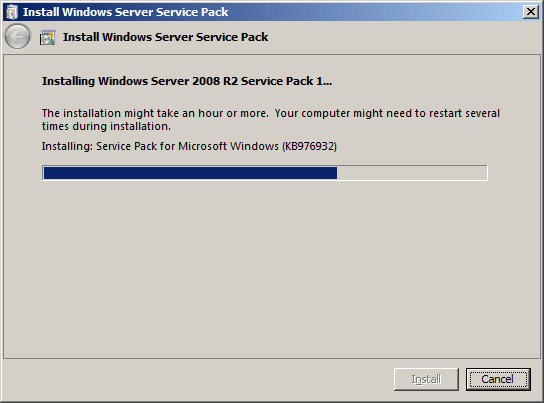Click the filled blue portion of progress bar
544x403 pixels.
point(190,173)
